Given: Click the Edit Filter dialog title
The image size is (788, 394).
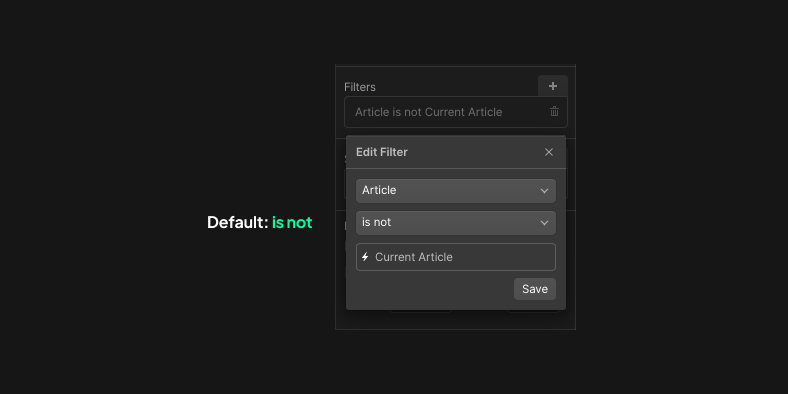Looking at the screenshot, I should [382, 152].
